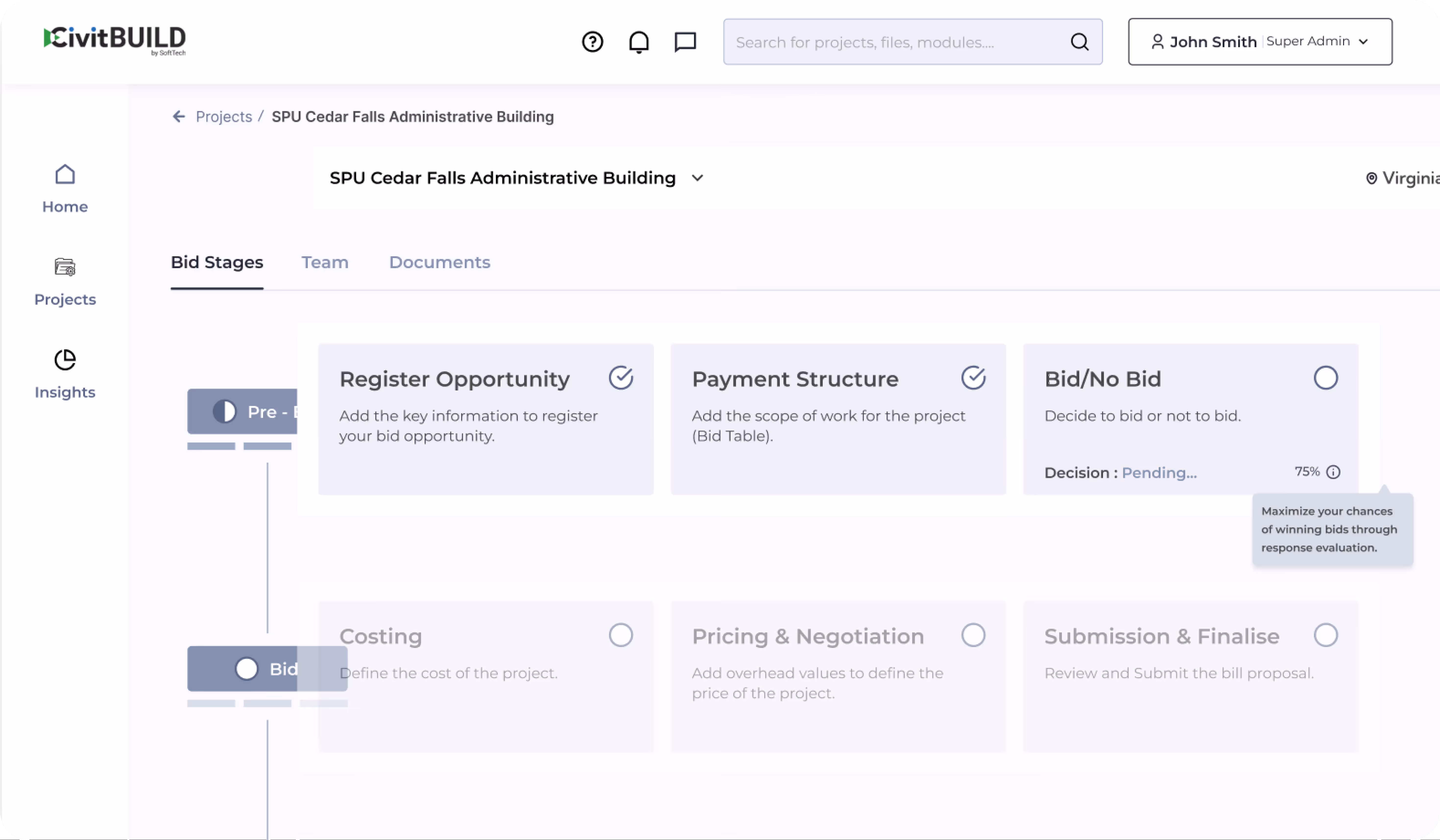This screenshot has width=1440, height=840.
Task: Expand John Smith Super Admin menu
Action: tap(1260, 42)
